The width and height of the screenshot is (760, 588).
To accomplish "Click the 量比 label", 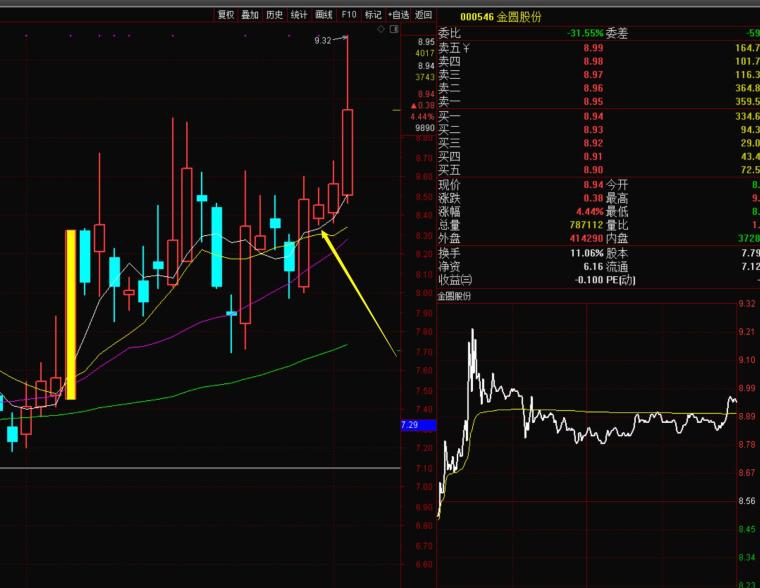I will point(617,225).
